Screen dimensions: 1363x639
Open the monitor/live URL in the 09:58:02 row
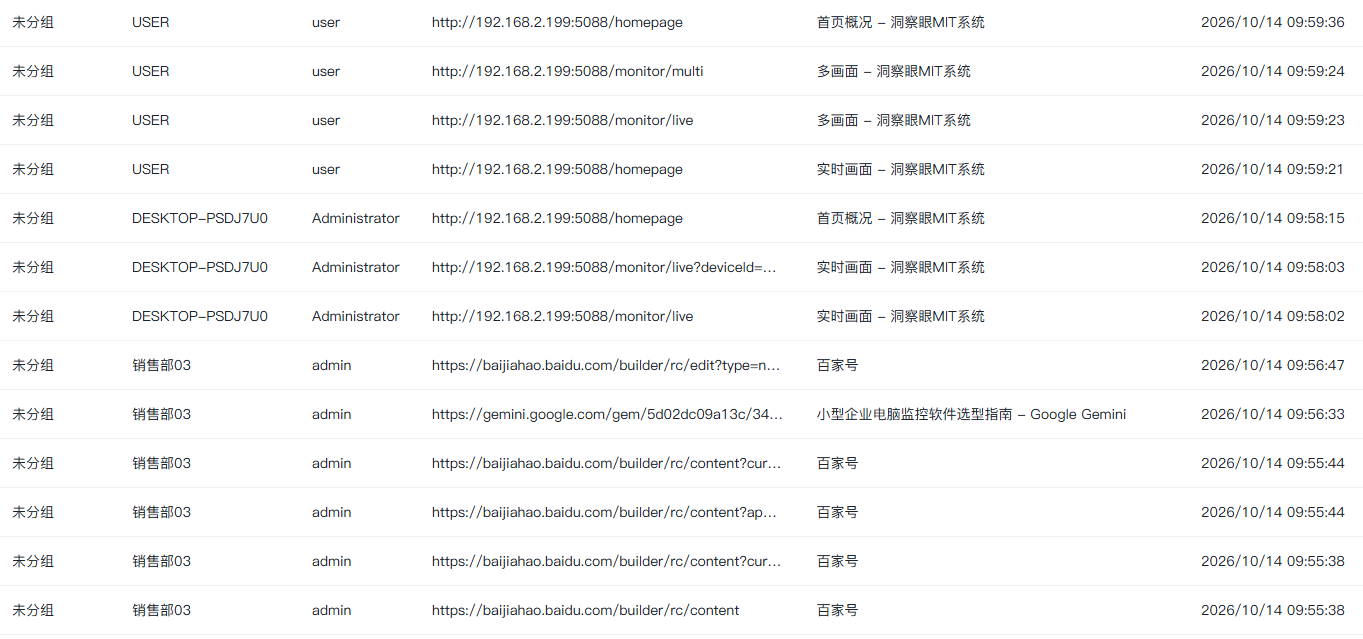[562, 316]
